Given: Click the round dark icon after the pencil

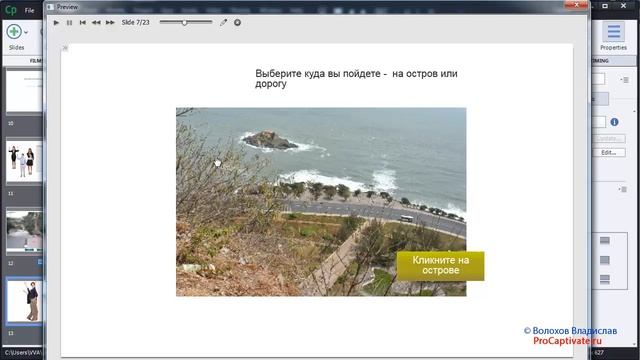Looking at the screenshot, I should [237, 22].
